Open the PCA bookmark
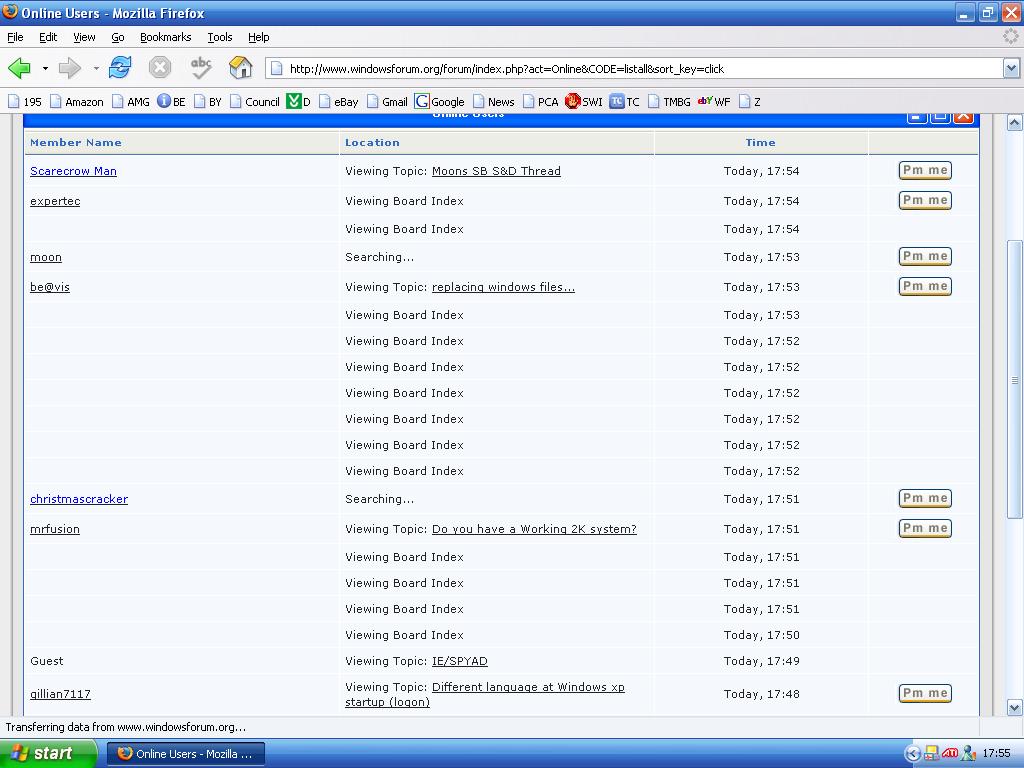 click(541, 102)
